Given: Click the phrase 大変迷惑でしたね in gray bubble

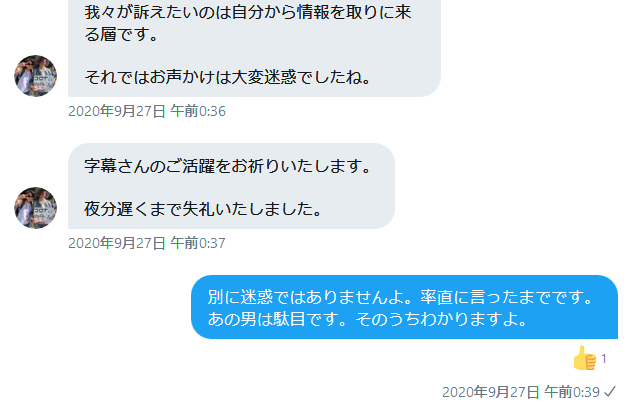Looking at the screenshot, I should click(297, 77).
